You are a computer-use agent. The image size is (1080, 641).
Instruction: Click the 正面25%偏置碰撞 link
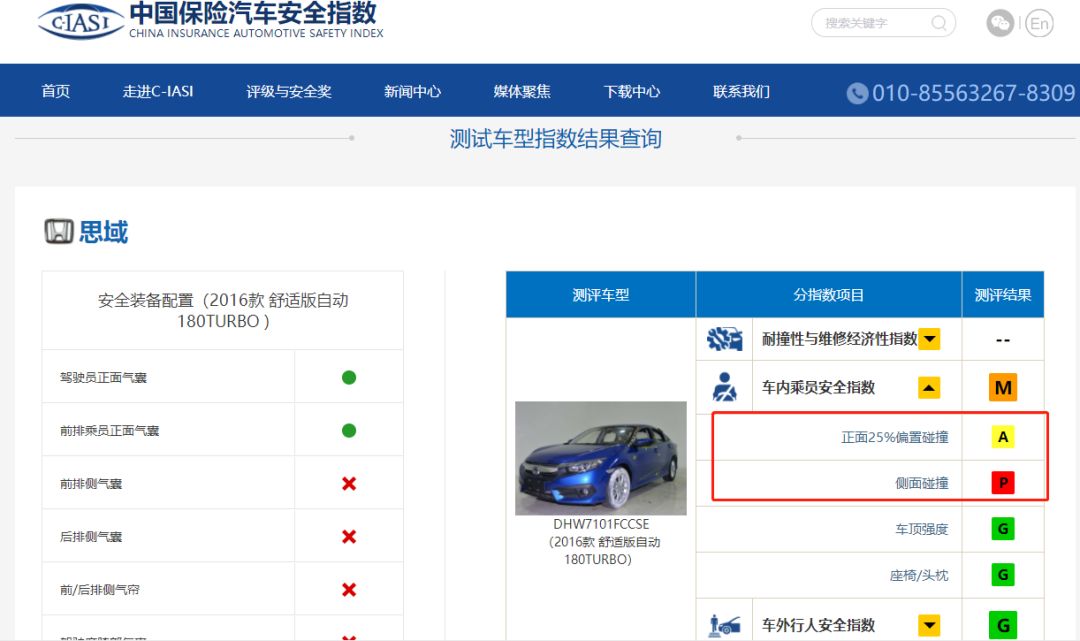(894, 437)
